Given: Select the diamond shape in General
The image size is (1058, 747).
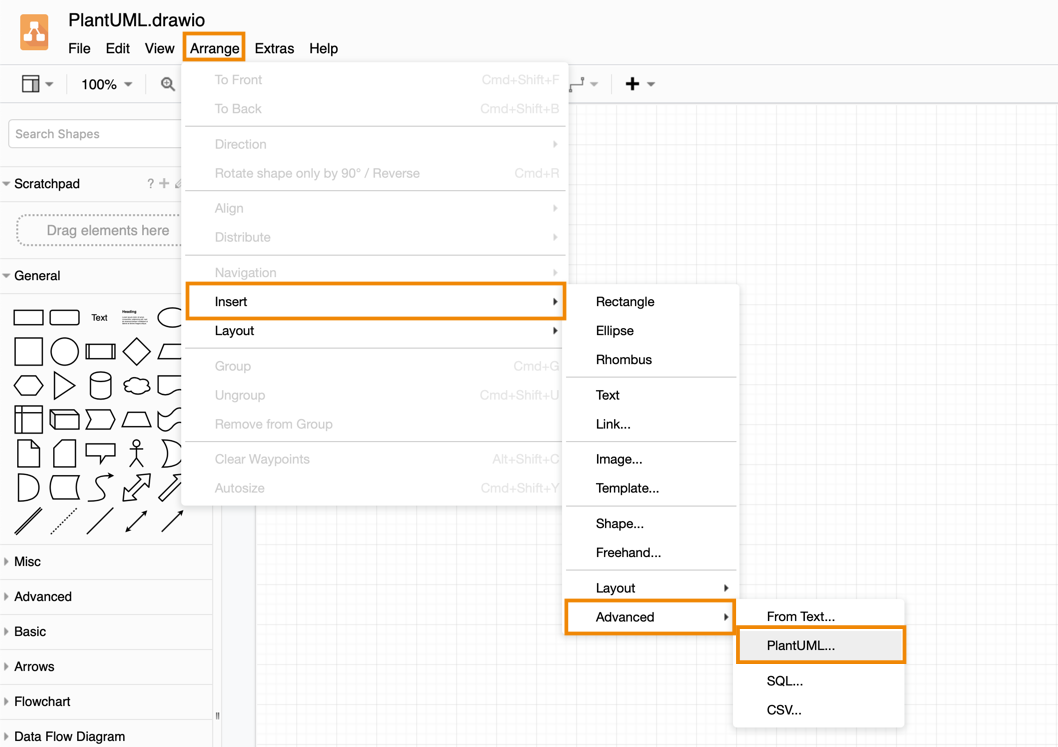Looking at the screenshot, I should [136, 351].
